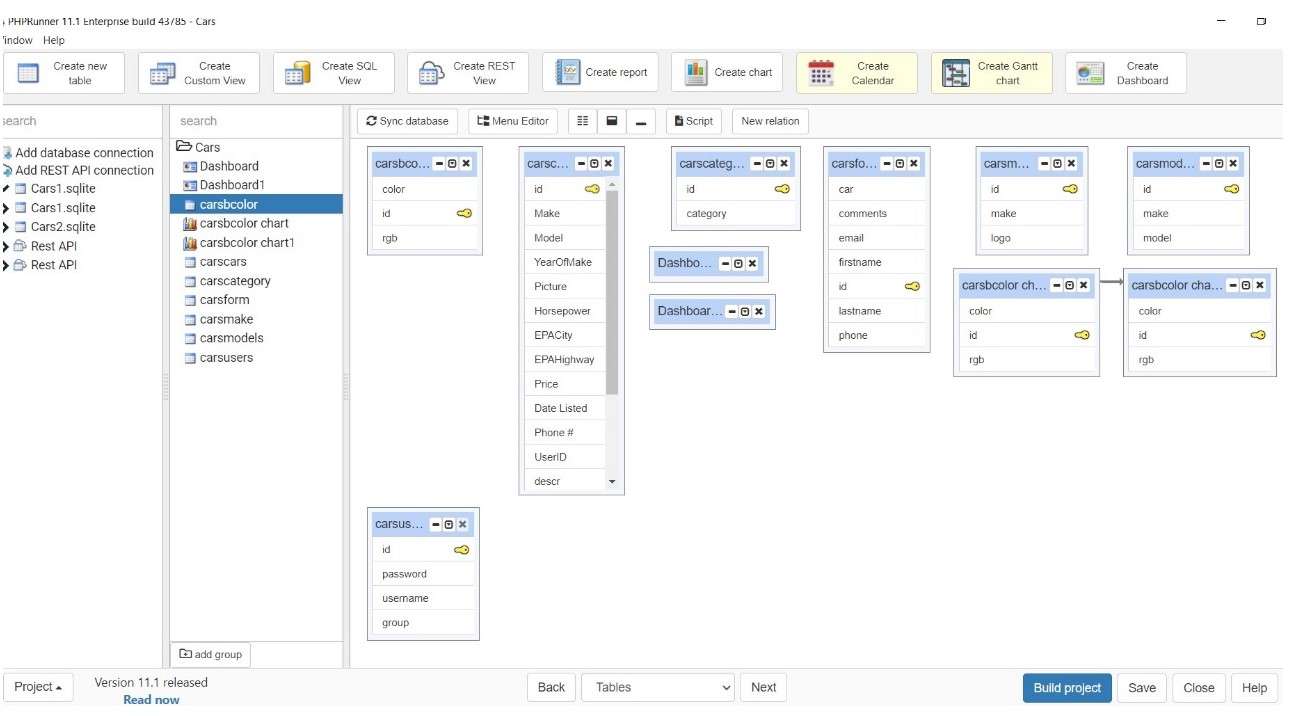
Task: Close the carsusers table box with X
Action: point(462,524)
